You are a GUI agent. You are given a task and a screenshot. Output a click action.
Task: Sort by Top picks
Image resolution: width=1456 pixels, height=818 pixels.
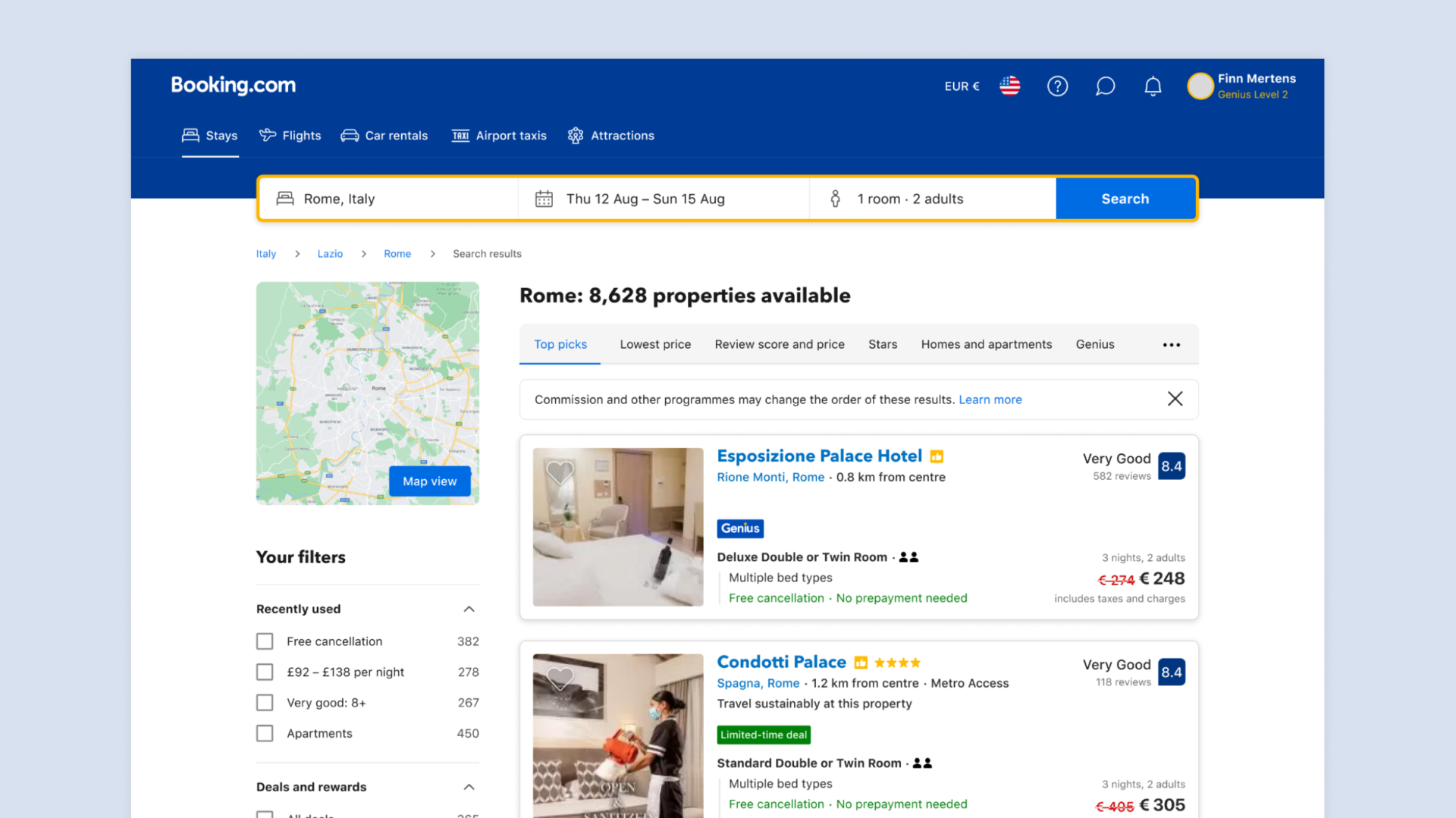click(x=560, y=344)
